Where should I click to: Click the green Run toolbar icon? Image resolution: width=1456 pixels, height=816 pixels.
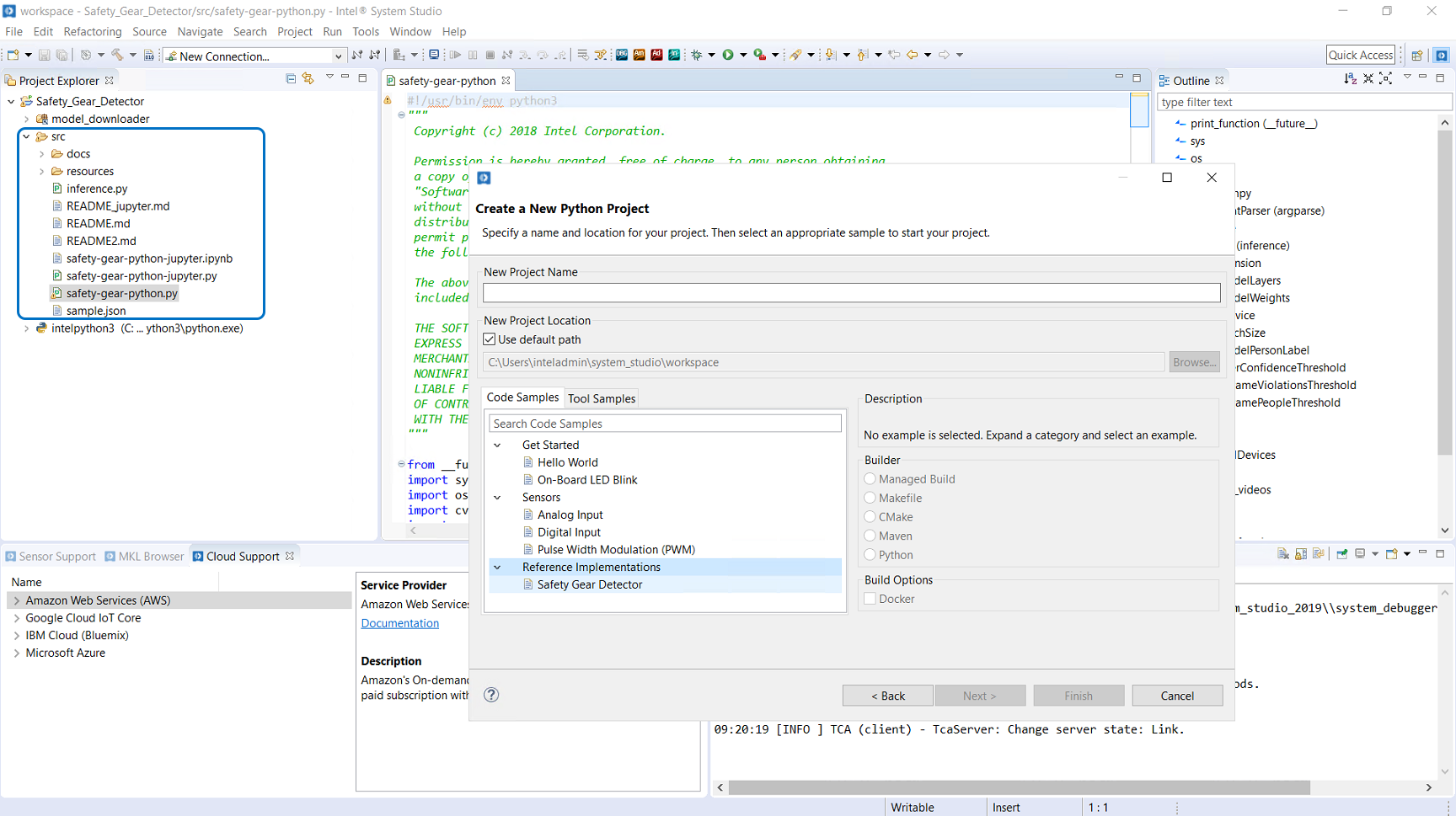pos(728,56)
